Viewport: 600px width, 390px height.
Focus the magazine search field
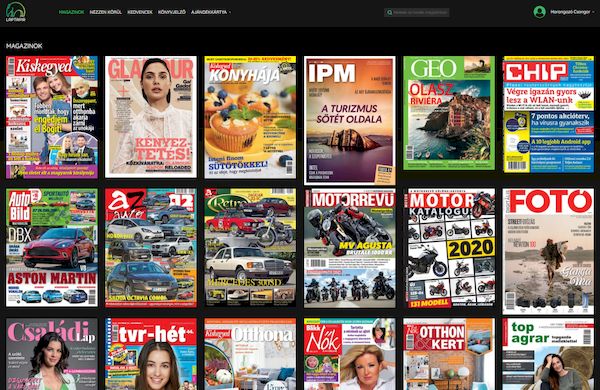417,13
